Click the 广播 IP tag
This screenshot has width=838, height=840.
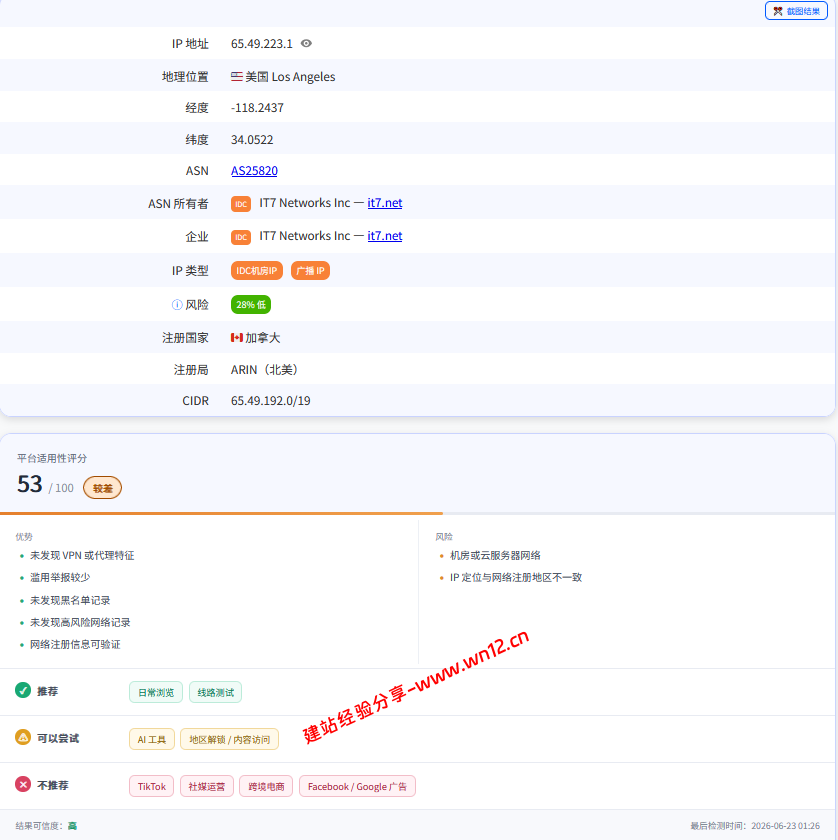(310, 271)
